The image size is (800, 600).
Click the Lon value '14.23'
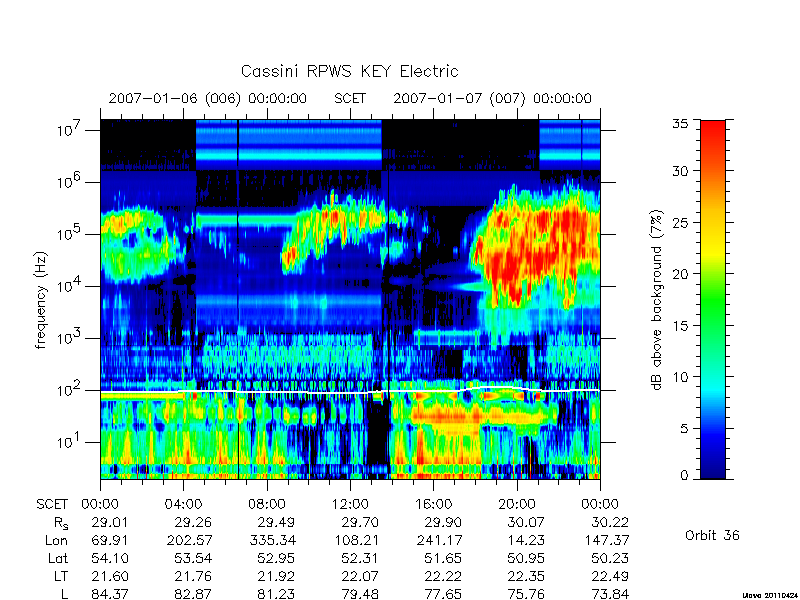[526, 540]
